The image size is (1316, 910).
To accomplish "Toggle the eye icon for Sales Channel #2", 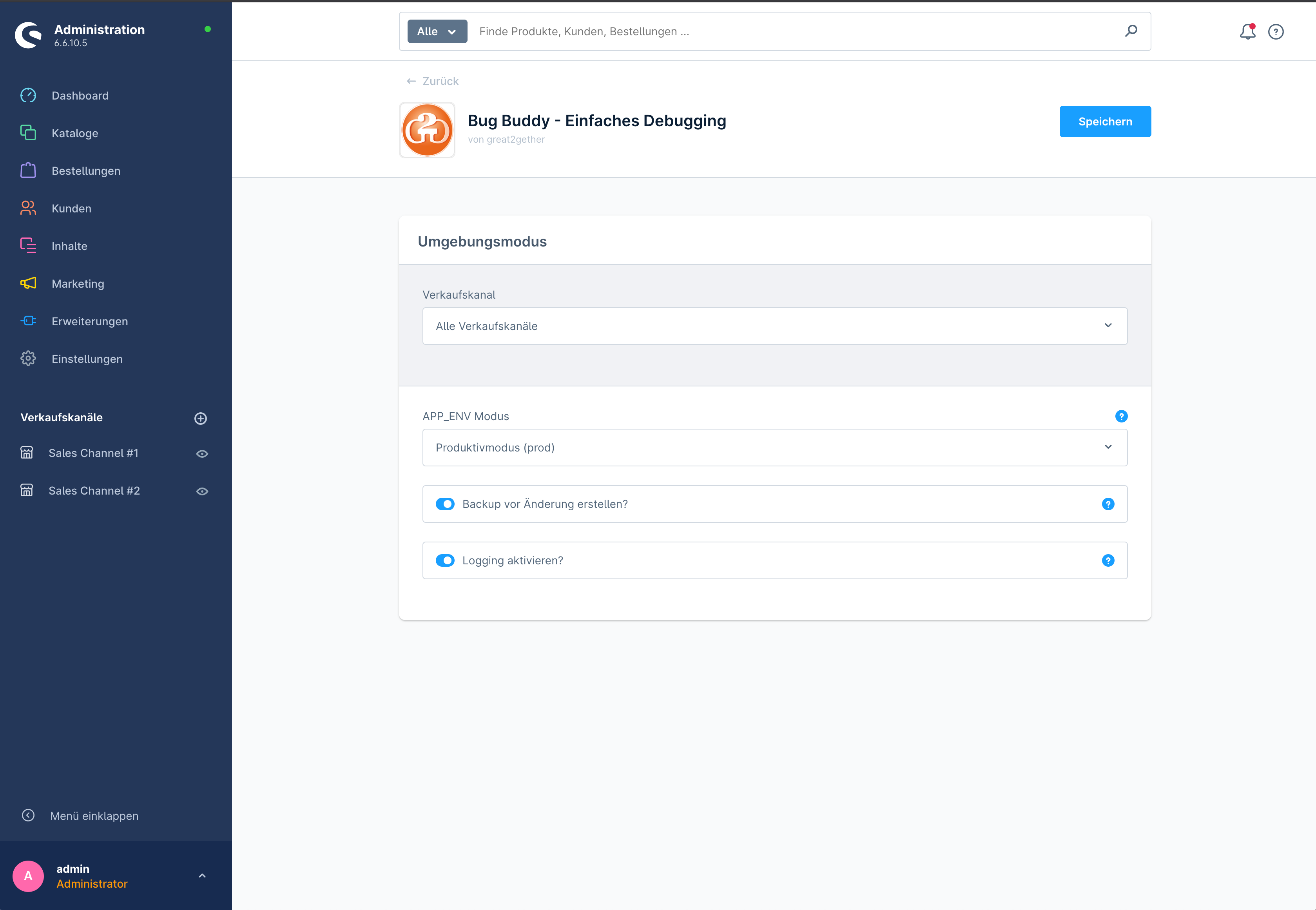I will 202,491.
